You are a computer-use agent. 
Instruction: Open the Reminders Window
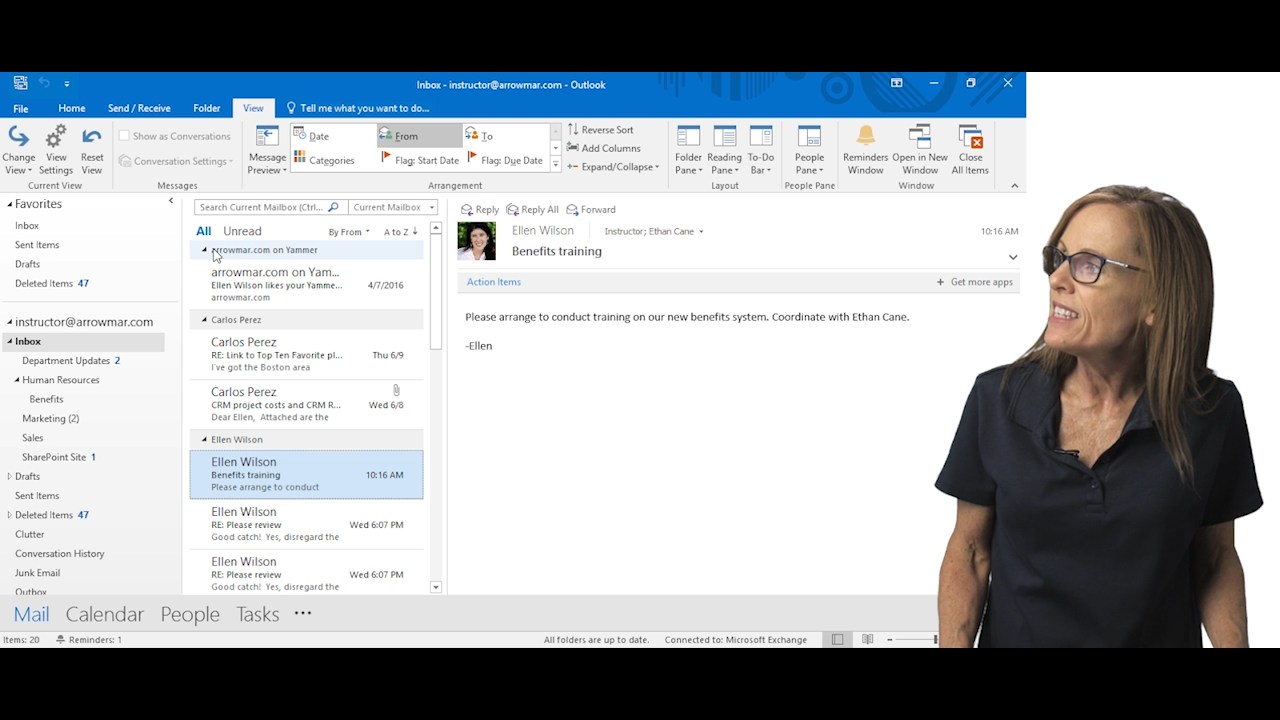tap(865, 150)
